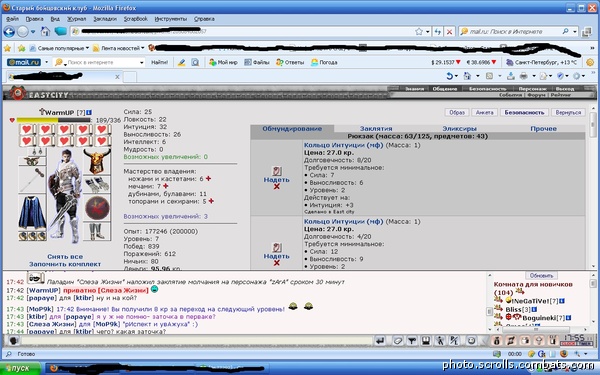Open the Файл menu
Viewport: 600px width, 375px height.
[12, 19]
